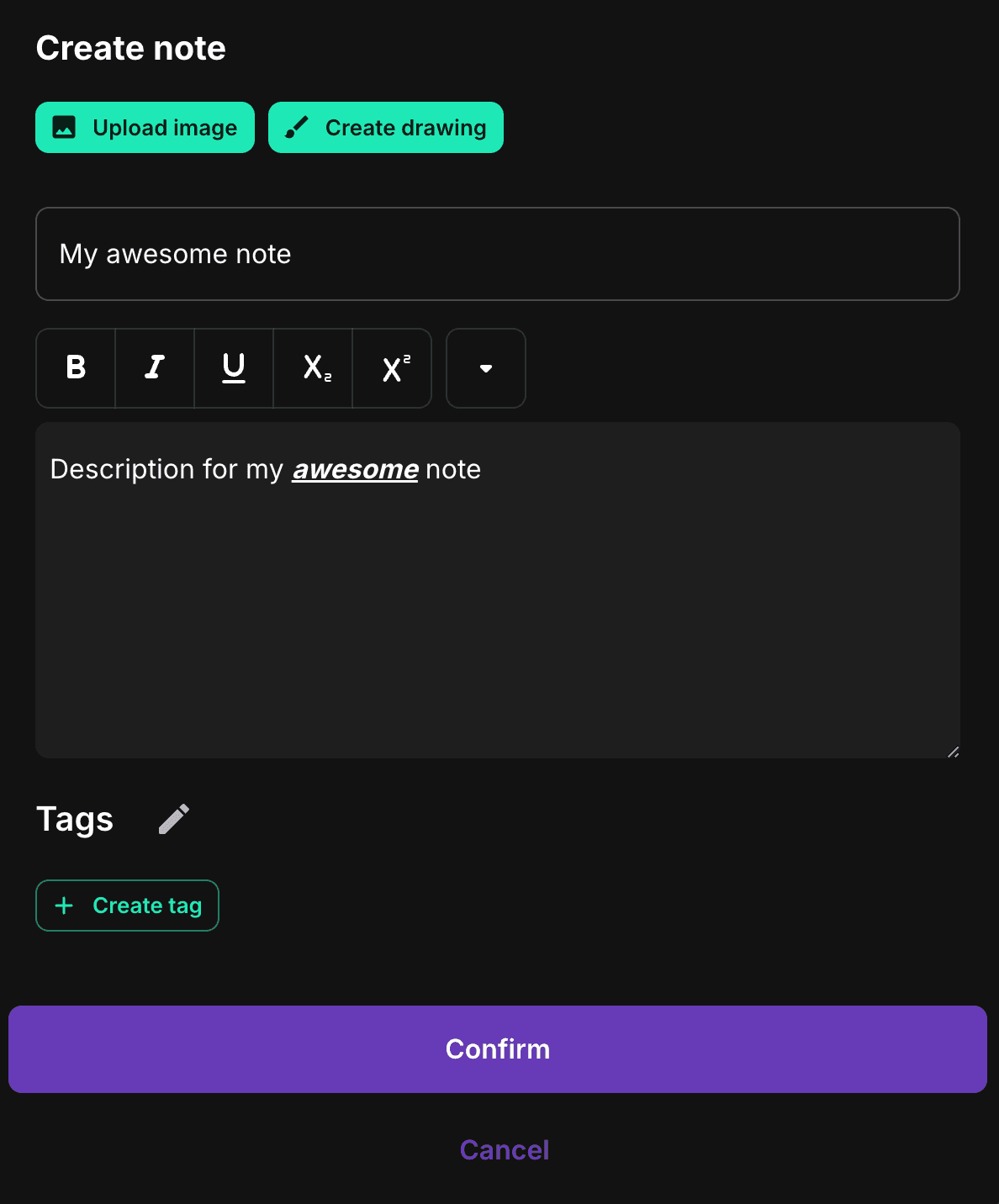The width and height of the screenshot is (999, 1204).
Task: Toggle underline text formatting
Action: 234,368
